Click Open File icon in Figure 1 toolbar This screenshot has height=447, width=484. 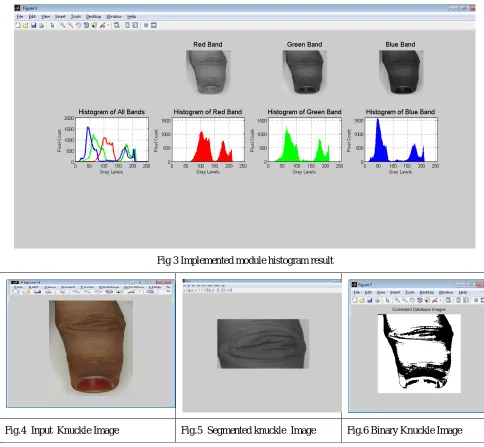tap(25, 25)
